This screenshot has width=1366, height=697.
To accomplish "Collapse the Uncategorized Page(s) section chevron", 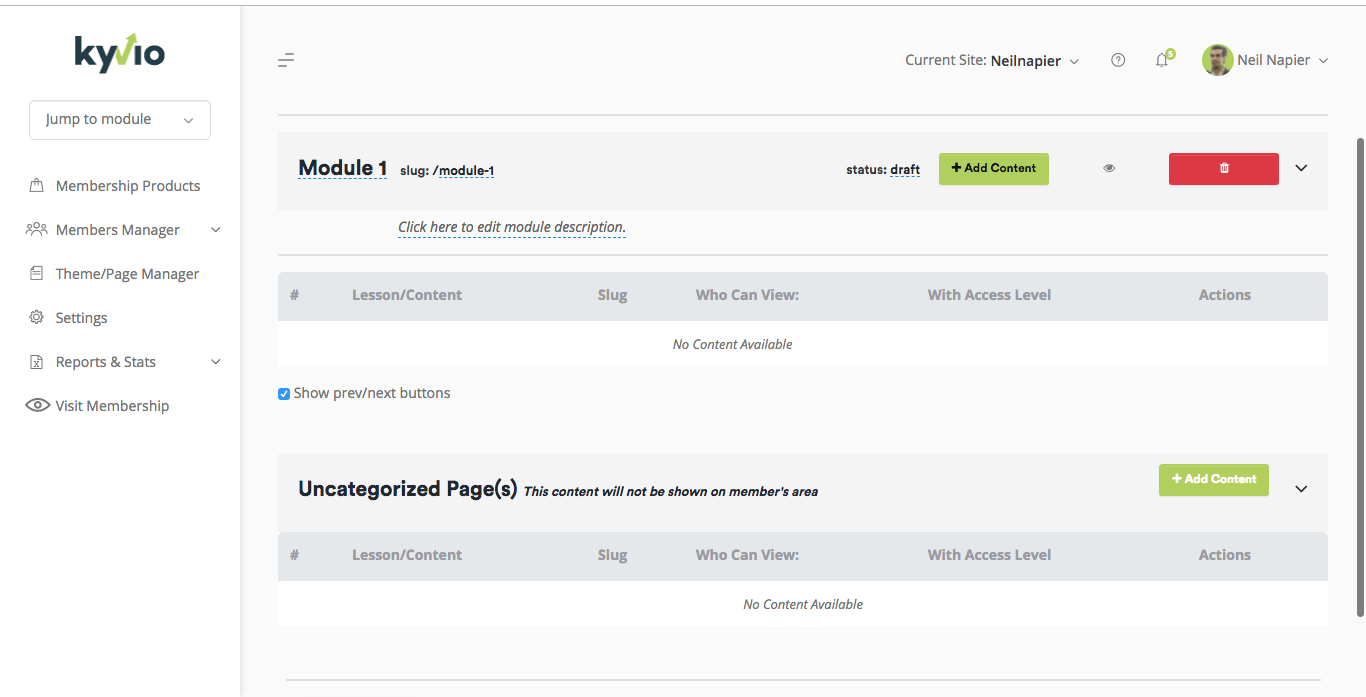I will tap(1301, 489).
